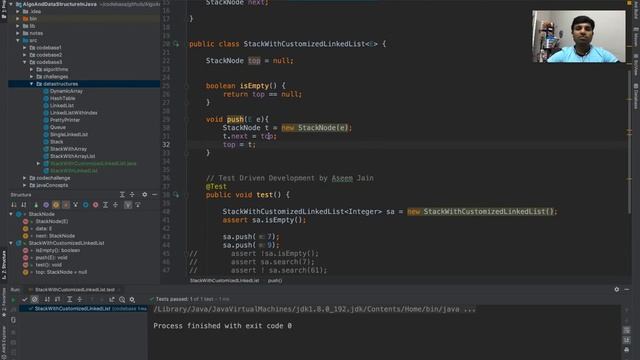640x360 pixels.
Task: Open the Structure tool window side tab
Action: click(4, 264)
